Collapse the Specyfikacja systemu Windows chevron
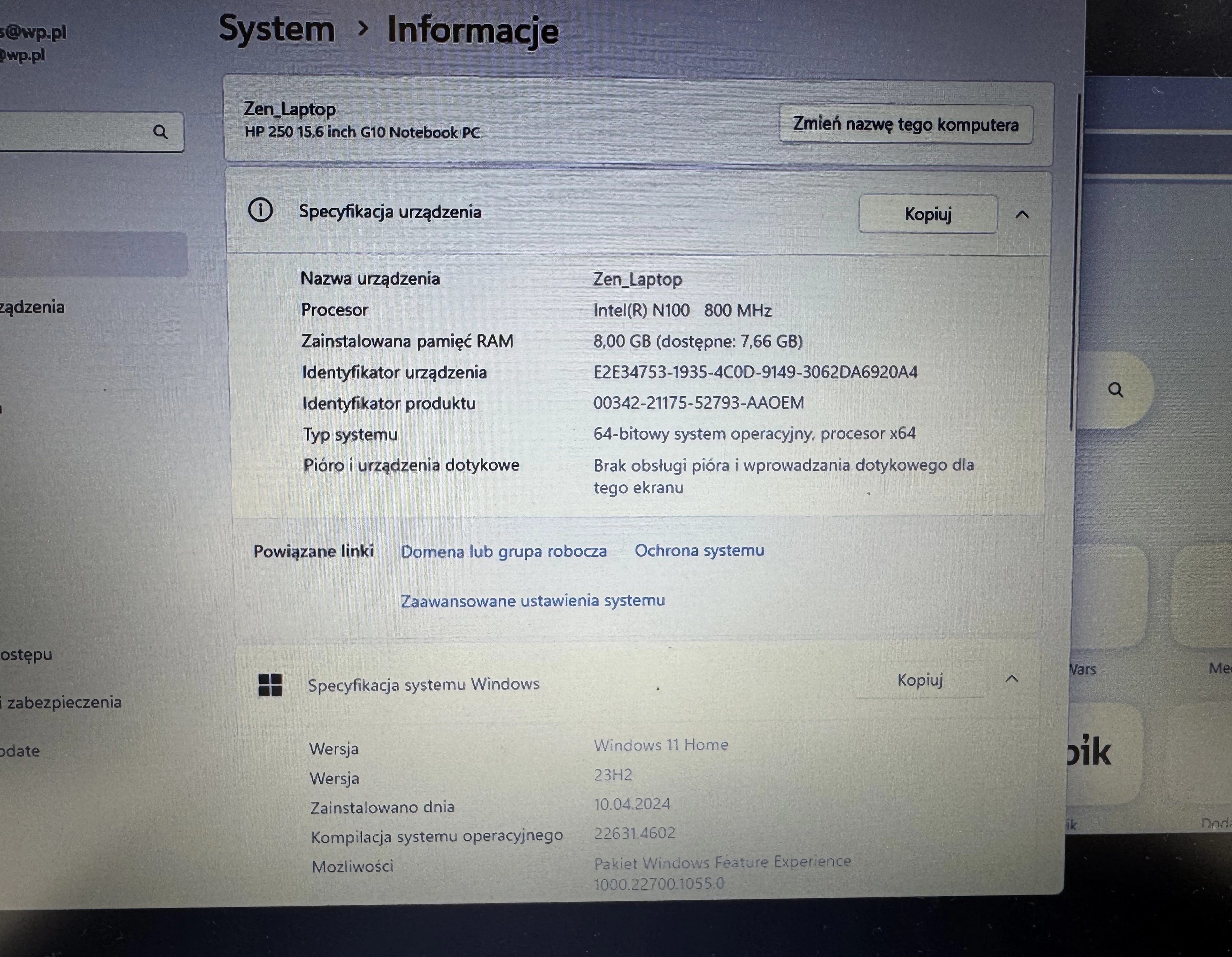This screenshot has width=1232, height=957. coord(1012,679)
